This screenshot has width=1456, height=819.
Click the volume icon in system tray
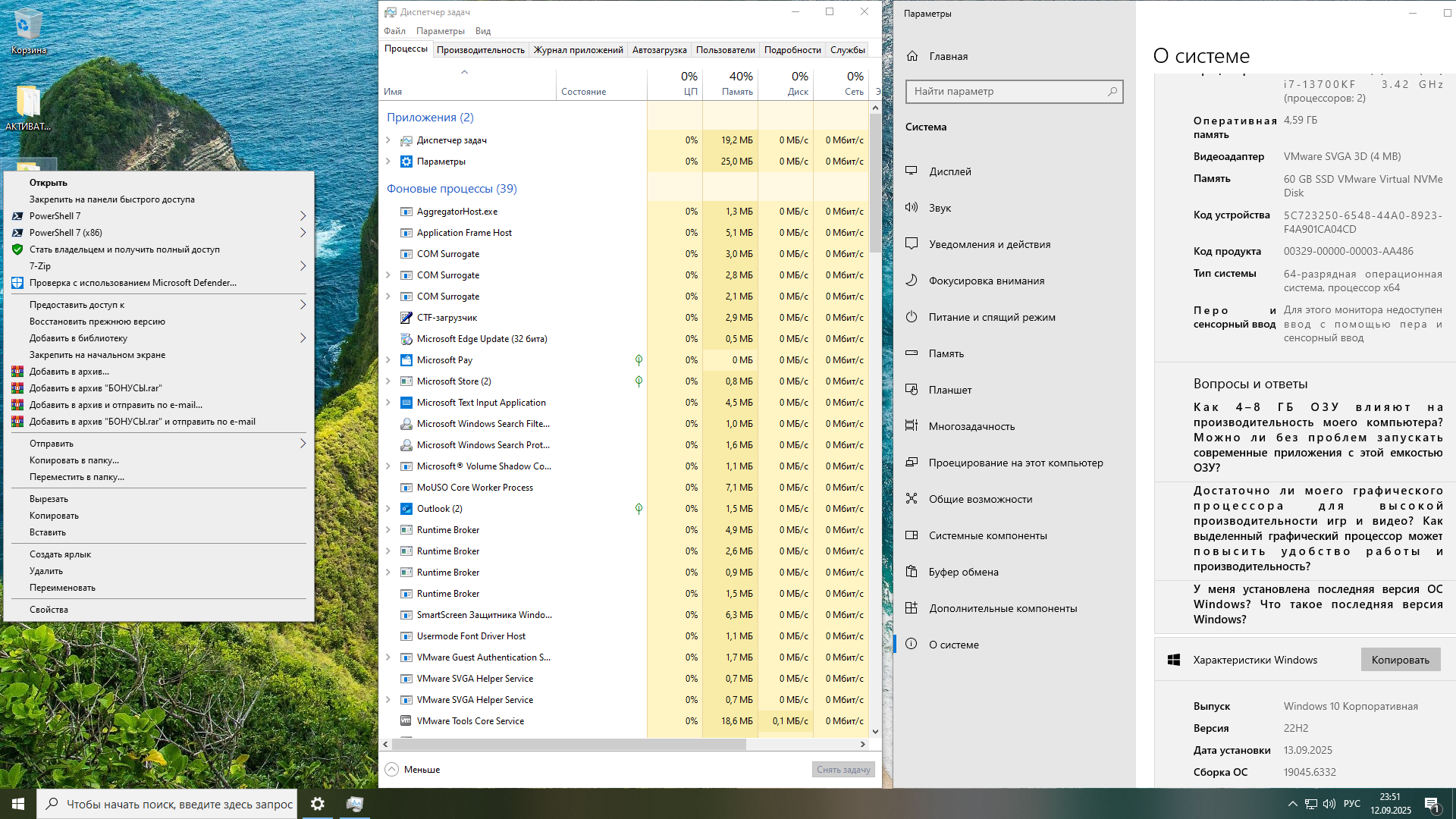(x=1329, y=804)
